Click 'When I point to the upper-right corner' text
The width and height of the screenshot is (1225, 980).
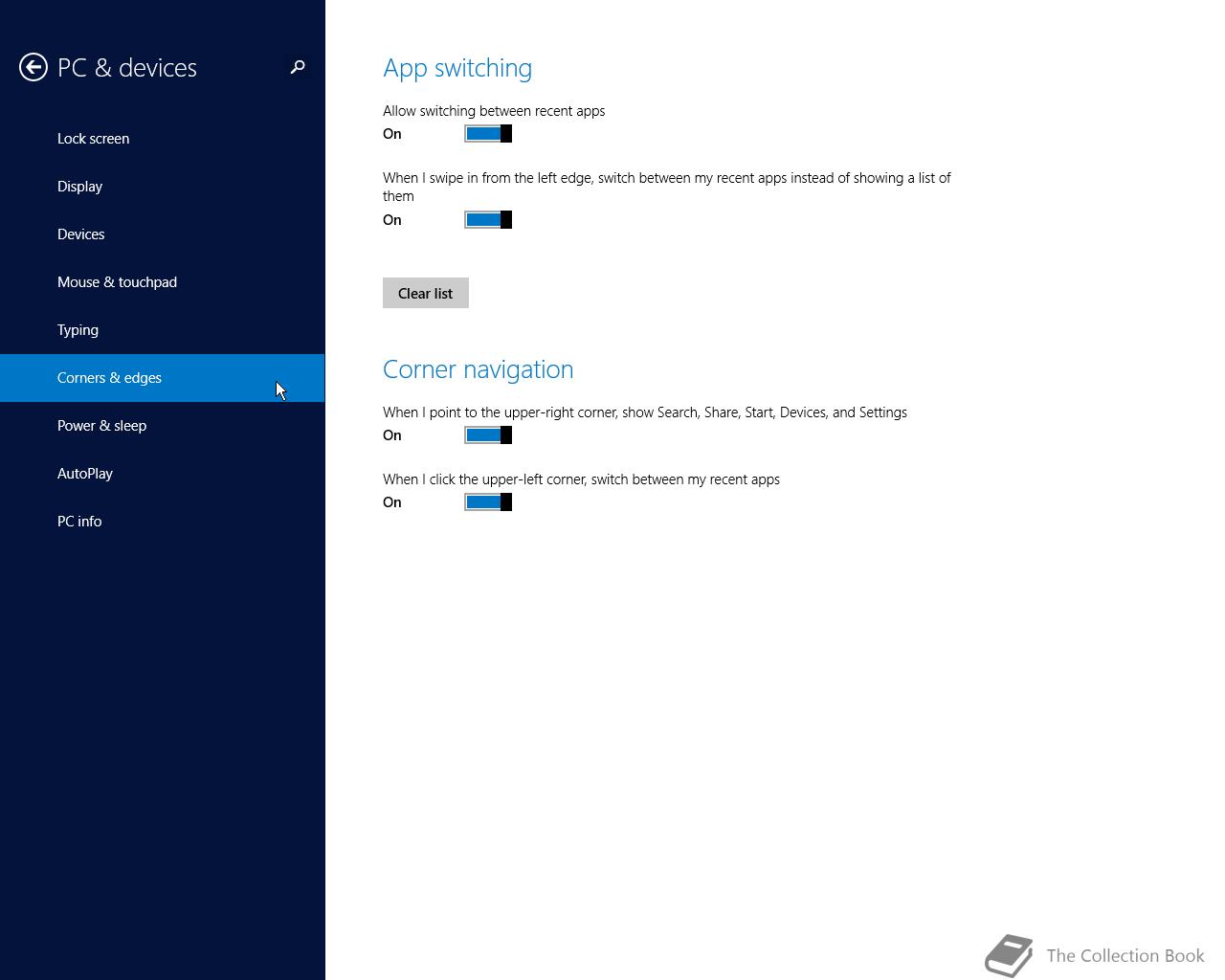(x=645, y=412)
